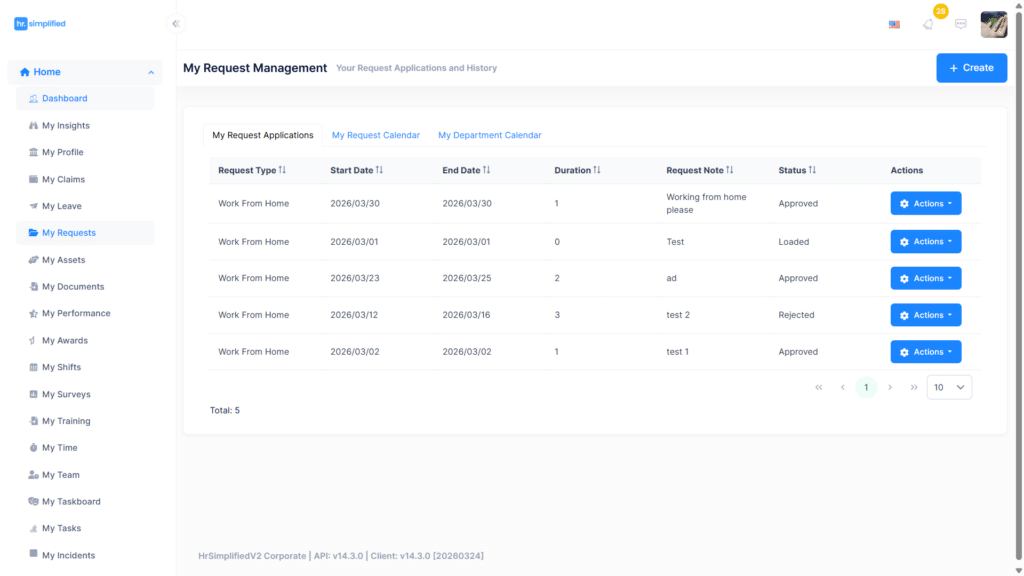Open the notifications bell icon
1024x576 pixels.
(x=928, y=24)
